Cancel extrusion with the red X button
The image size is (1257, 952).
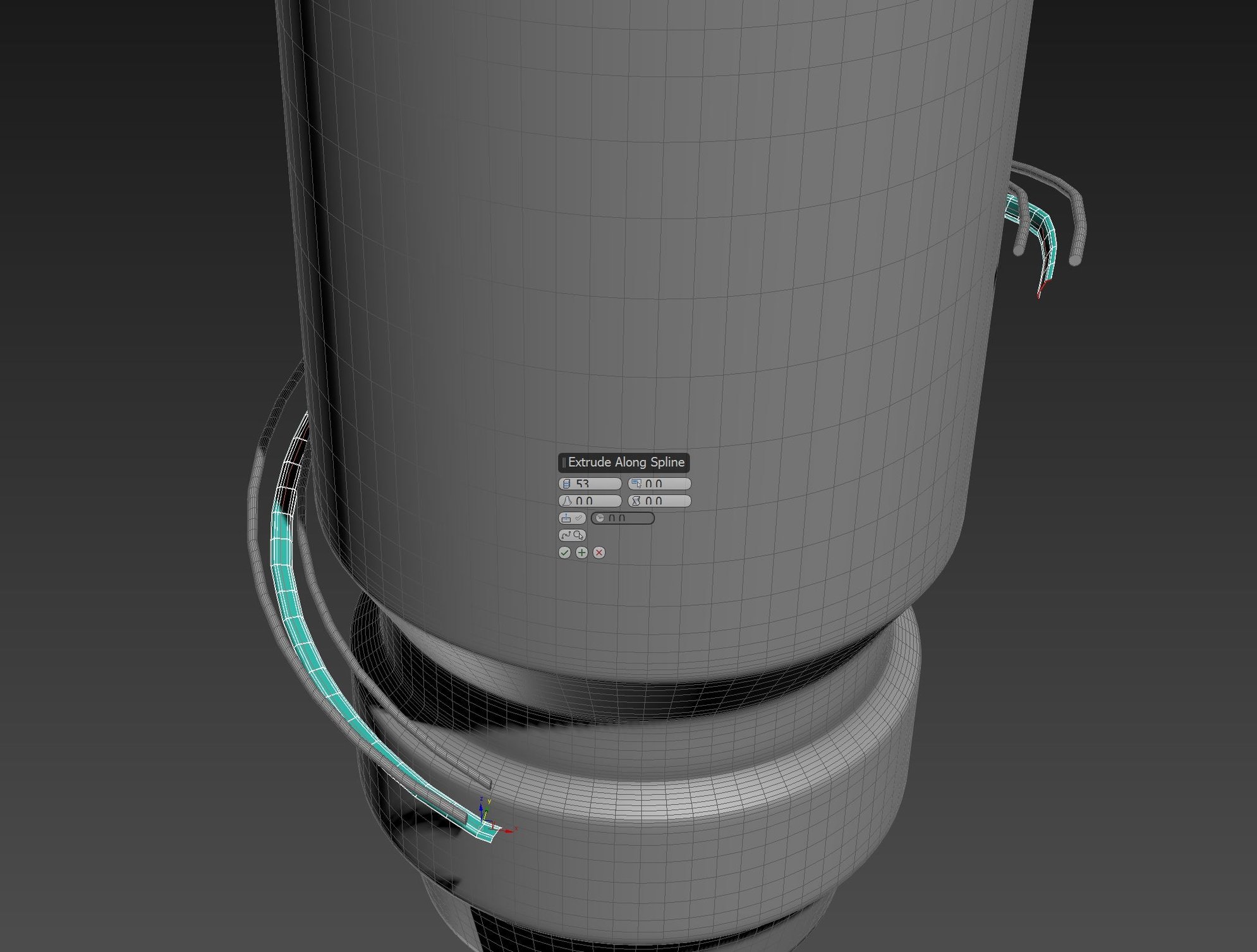599,553
